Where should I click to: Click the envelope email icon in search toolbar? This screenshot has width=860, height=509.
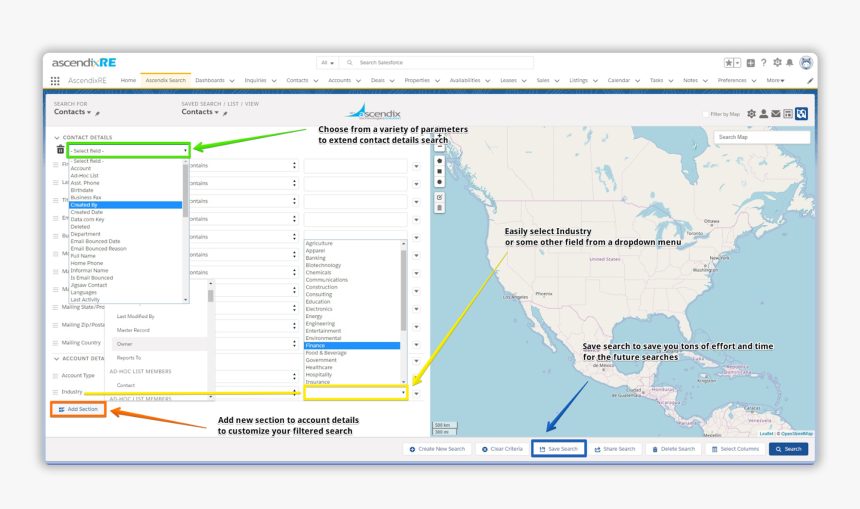[x=776, y=114]
